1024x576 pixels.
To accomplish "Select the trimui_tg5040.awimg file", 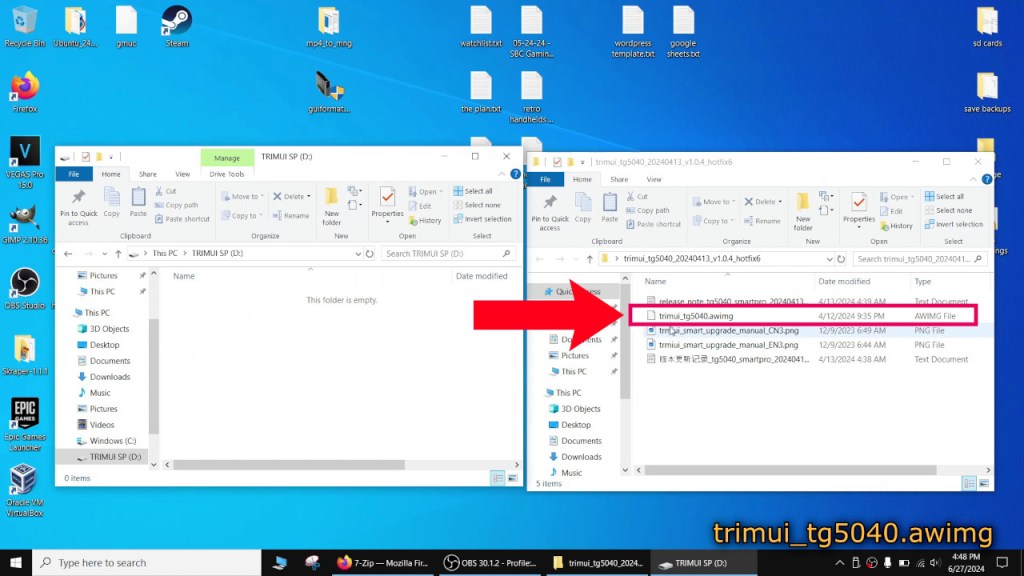I will pyautogui.click(x=695, y=316).
